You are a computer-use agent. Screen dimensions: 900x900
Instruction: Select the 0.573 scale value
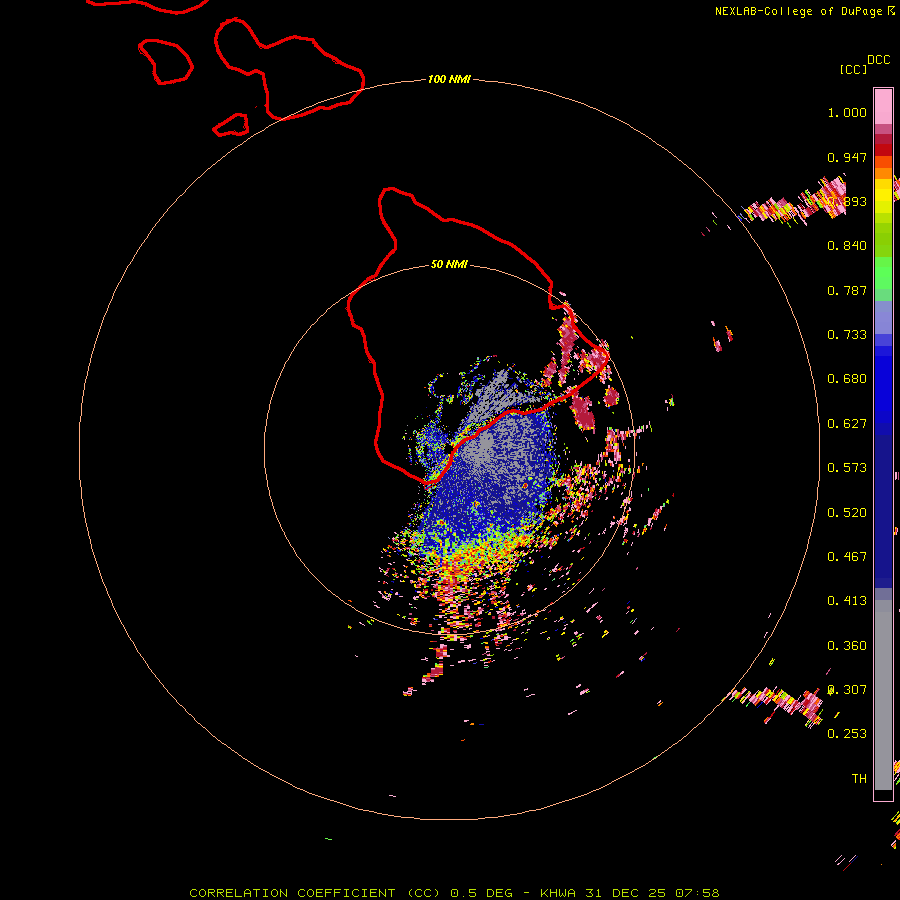click(847, 468)
